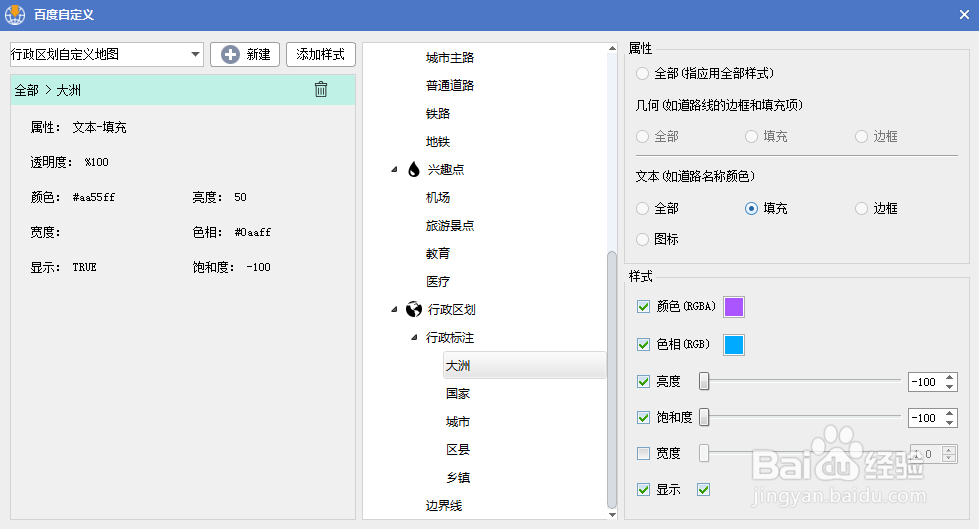Click the plus 新建 button
Screen dimensions: 979x529
(x=245, y=54)
